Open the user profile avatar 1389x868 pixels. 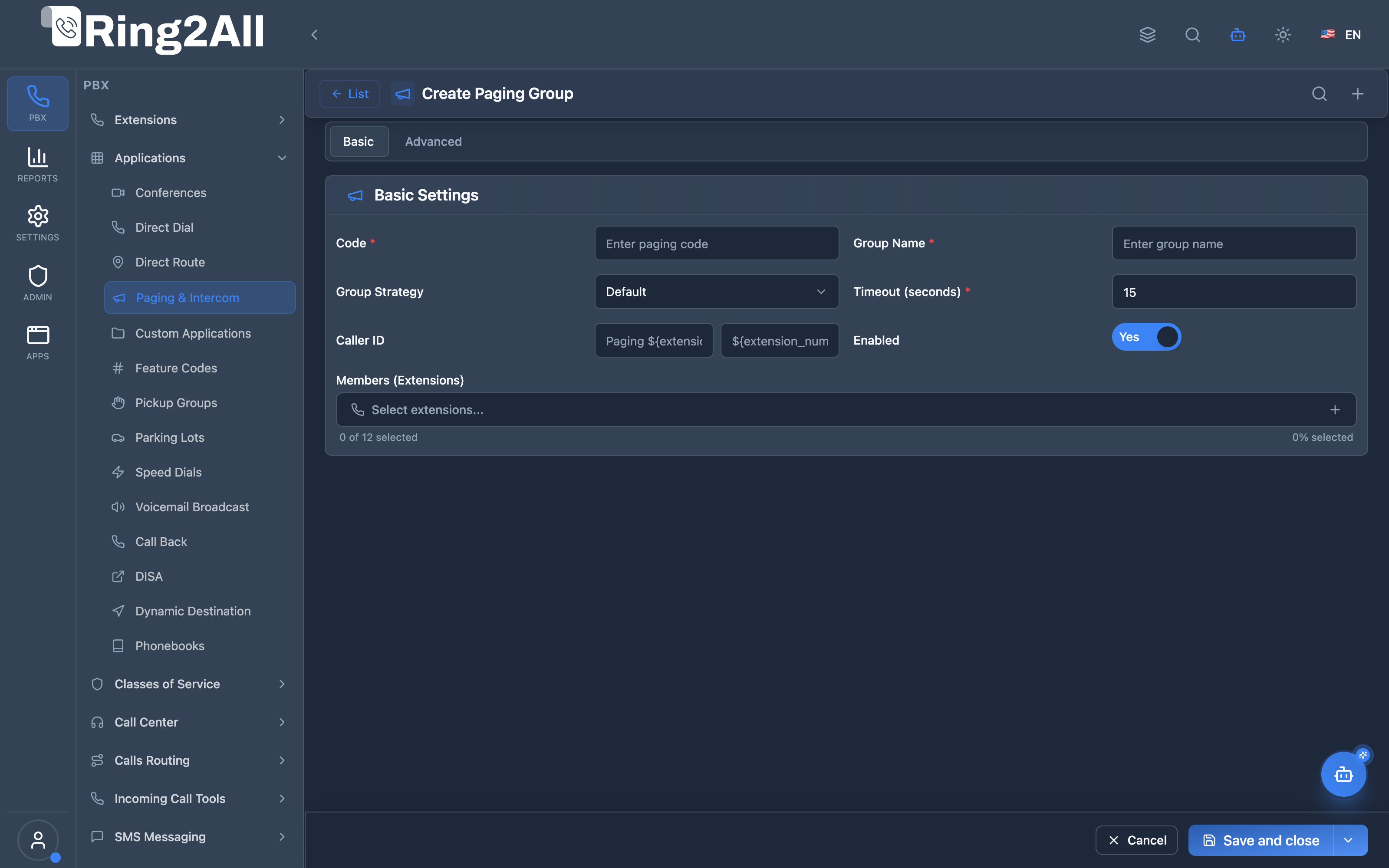pos(38,840)
